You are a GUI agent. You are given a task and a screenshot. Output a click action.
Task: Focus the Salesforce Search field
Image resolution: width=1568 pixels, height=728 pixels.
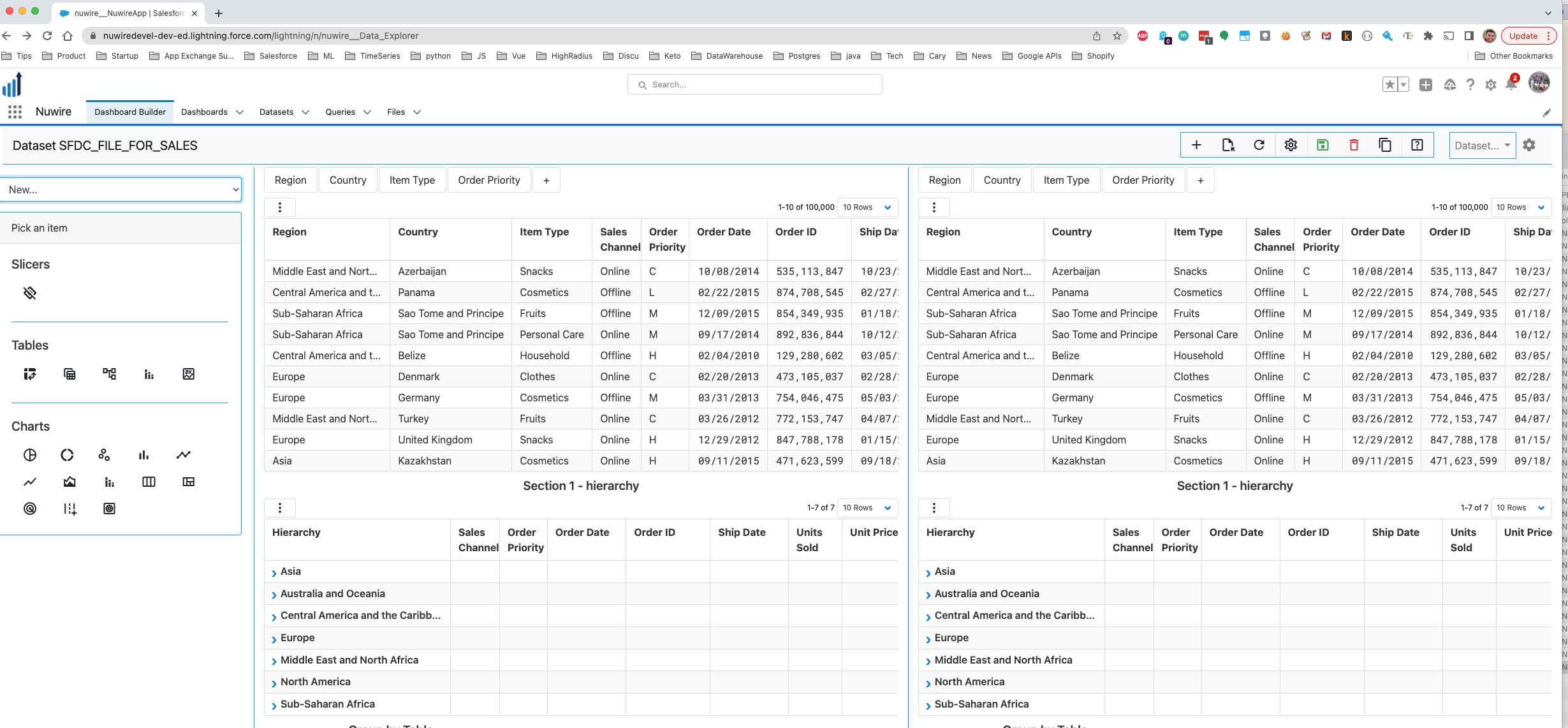coord(755,84)
